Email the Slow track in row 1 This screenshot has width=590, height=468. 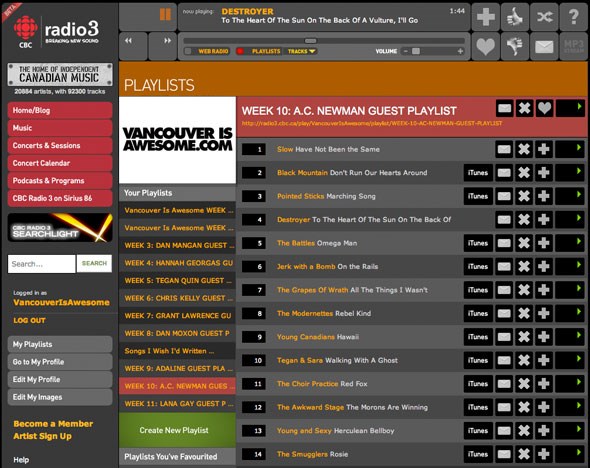point(504,149)
